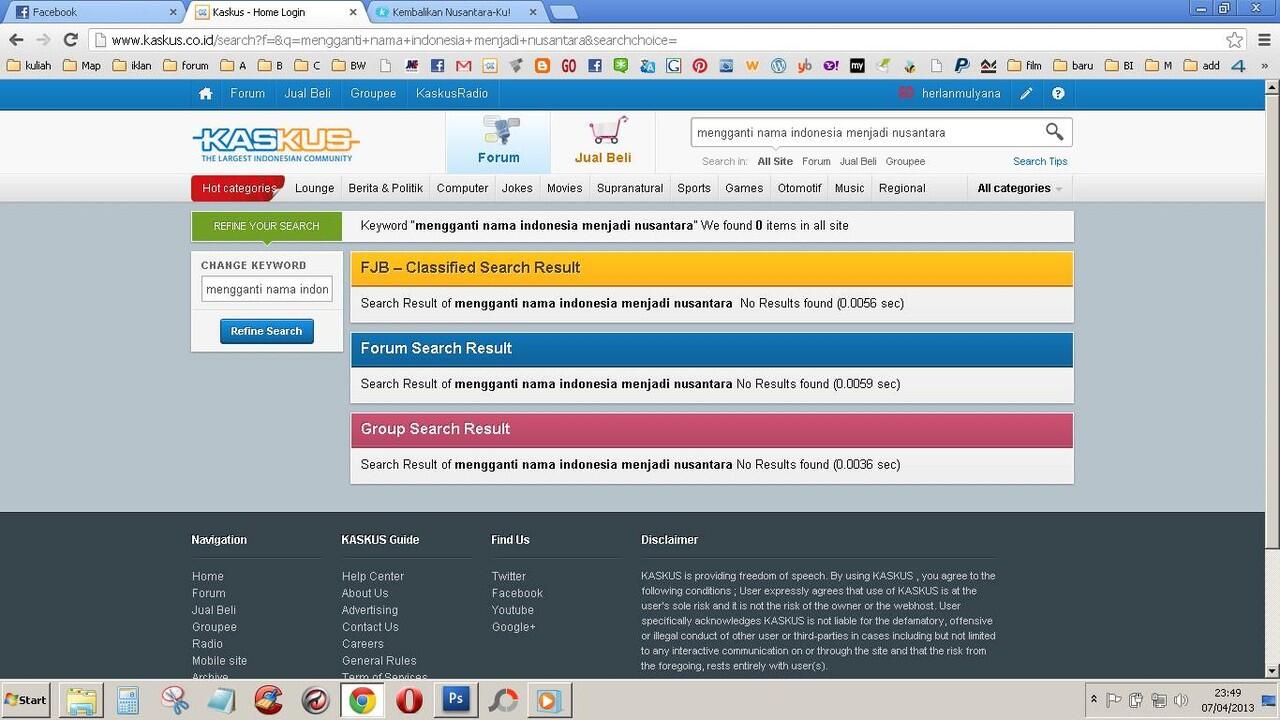Open the 4shared bookmark icon
The width and height of the screenshot is (1280, 720).
tap(1238, 66)
